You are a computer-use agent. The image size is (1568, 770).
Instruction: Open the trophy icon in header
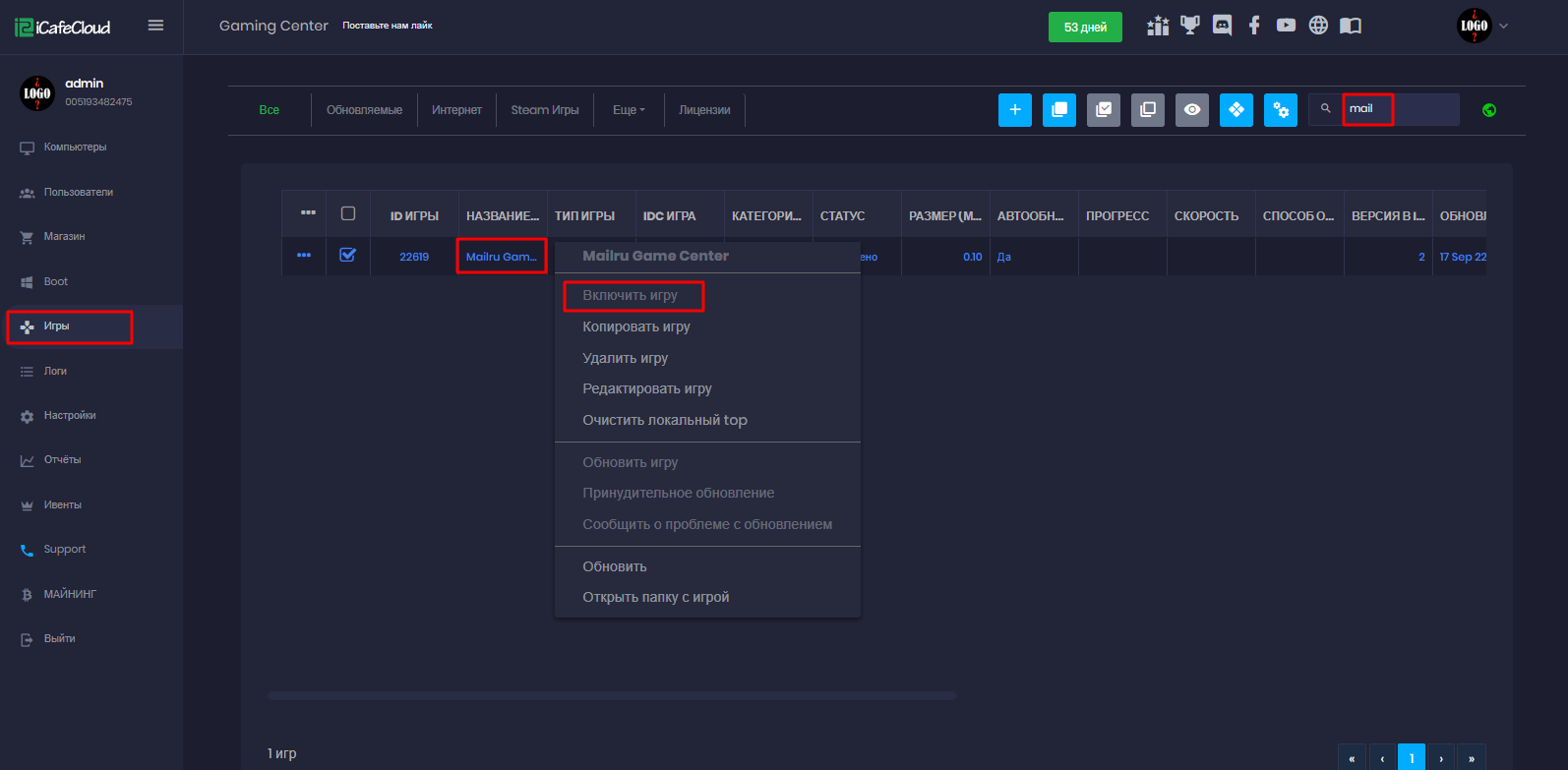tap(1190, 26)
